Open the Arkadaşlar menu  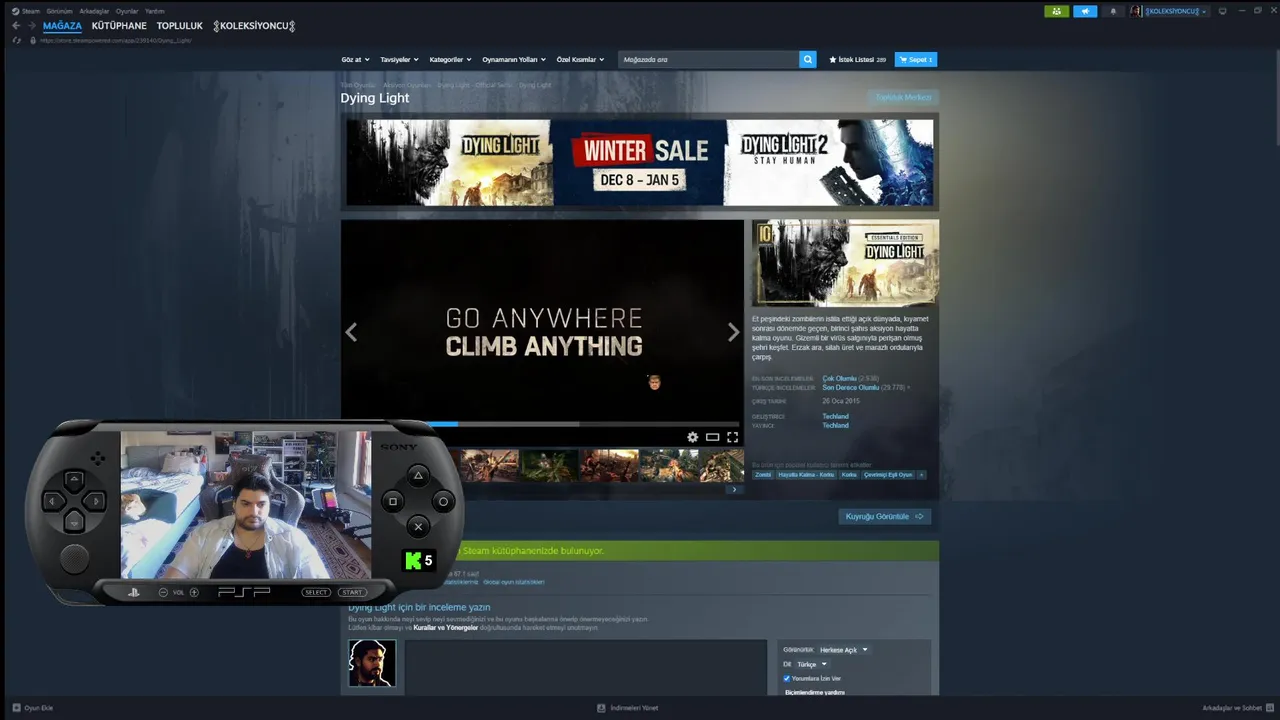click(x=94, y=11)
